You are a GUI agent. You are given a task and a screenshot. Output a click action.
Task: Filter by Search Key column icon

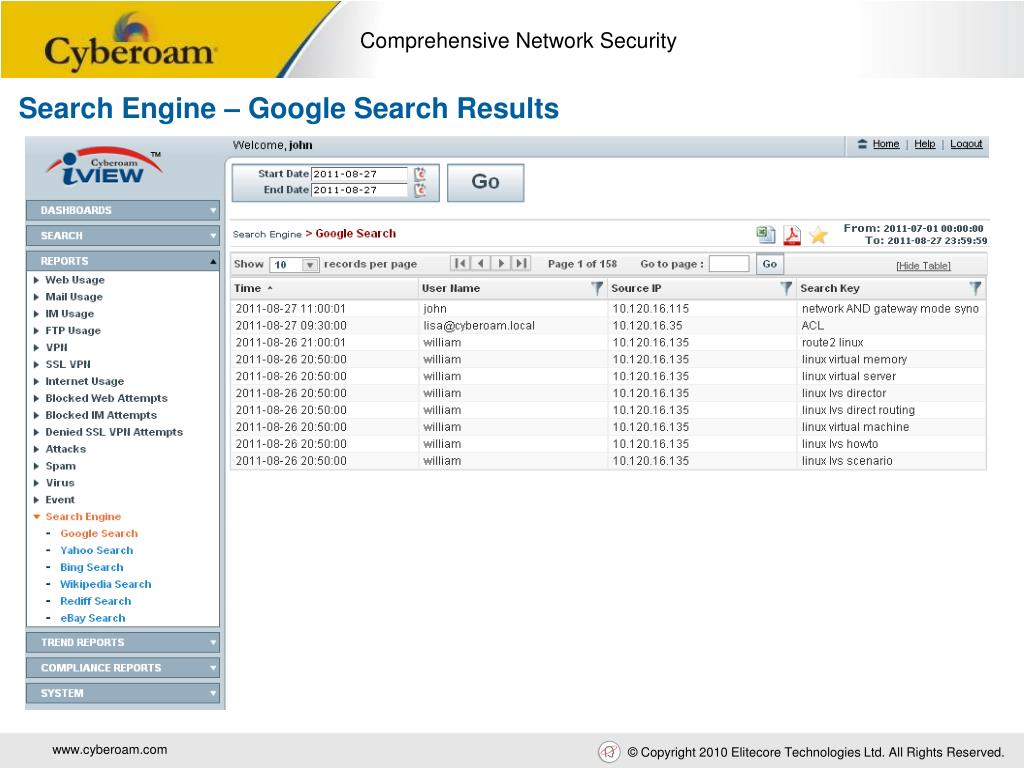tap(975, 288)
